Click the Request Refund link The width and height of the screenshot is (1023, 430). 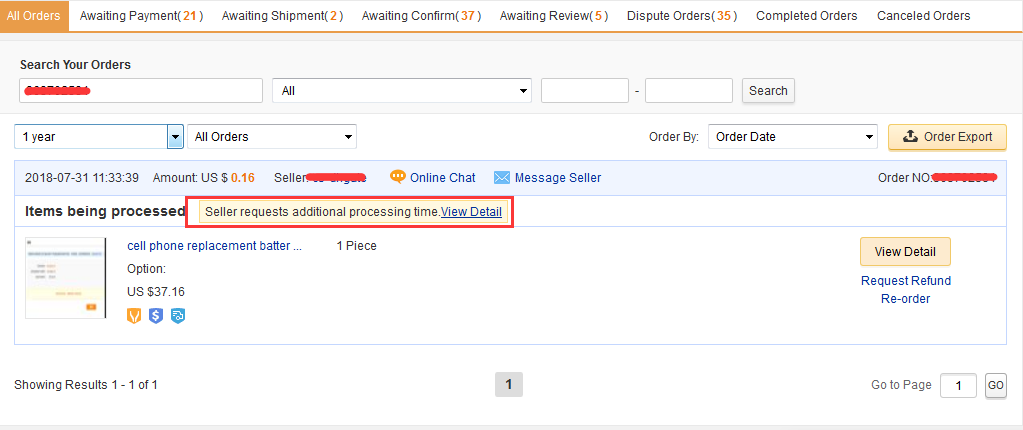(906, 281)
